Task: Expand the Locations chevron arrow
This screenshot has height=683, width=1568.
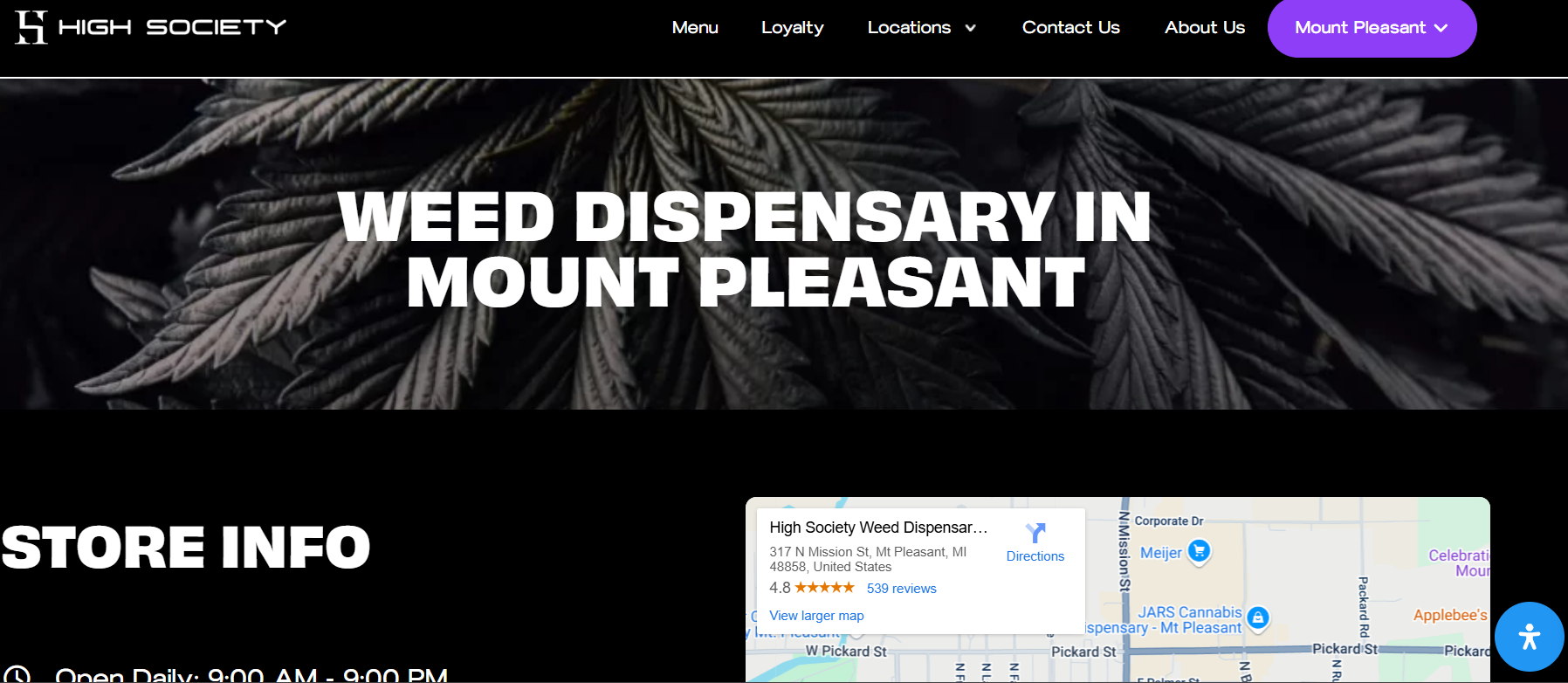Action: (970, 28)
